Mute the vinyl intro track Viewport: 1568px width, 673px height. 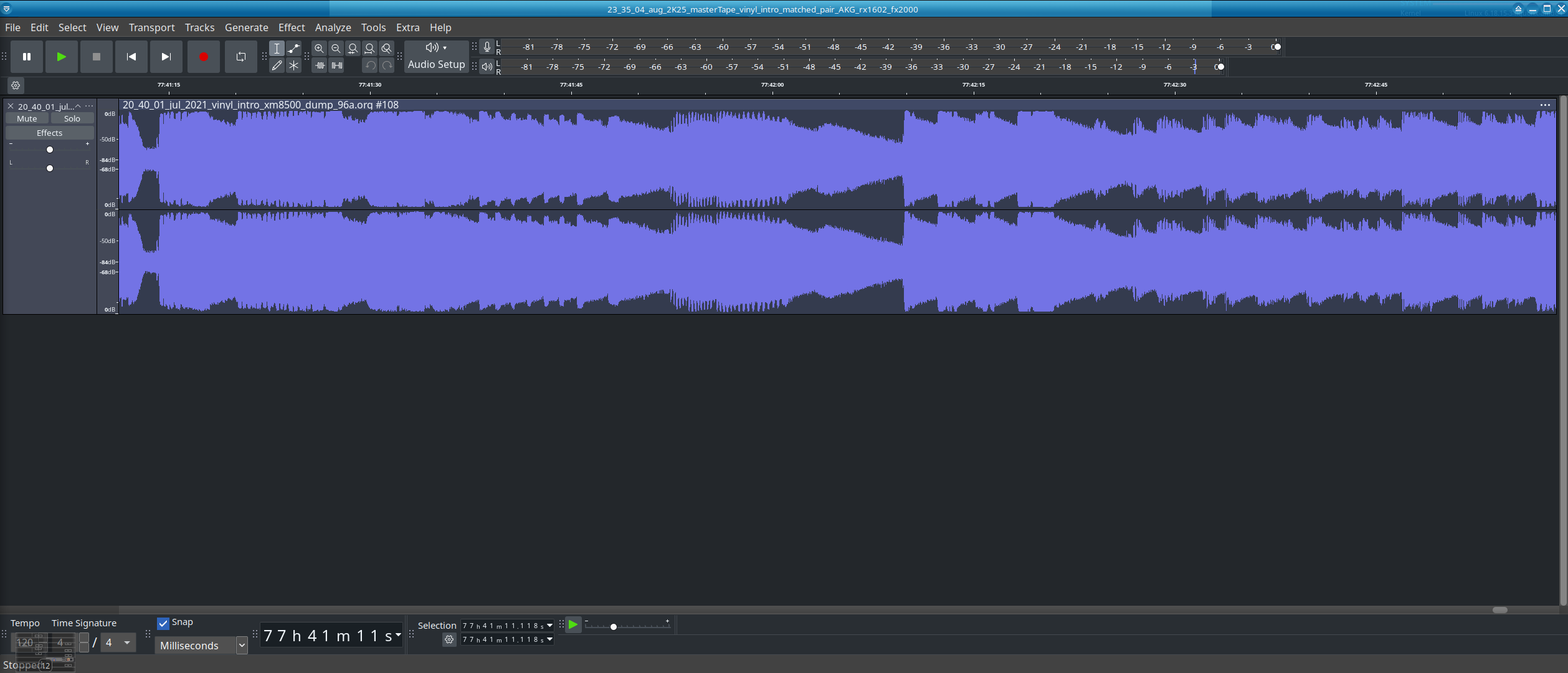point(27,118)
